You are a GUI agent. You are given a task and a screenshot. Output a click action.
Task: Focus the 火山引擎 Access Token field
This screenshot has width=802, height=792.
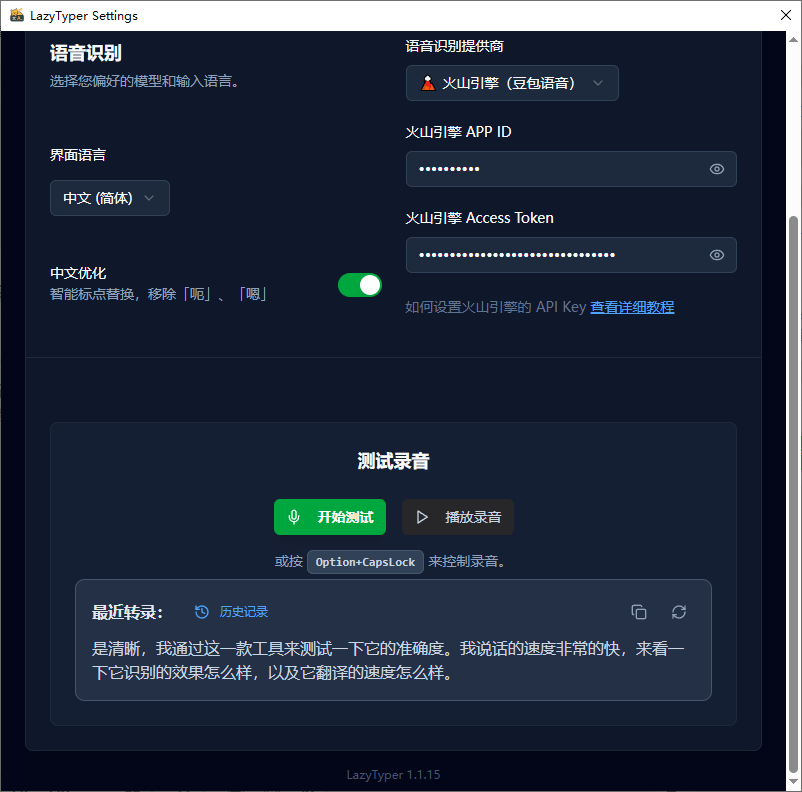(x=555, y=255)
